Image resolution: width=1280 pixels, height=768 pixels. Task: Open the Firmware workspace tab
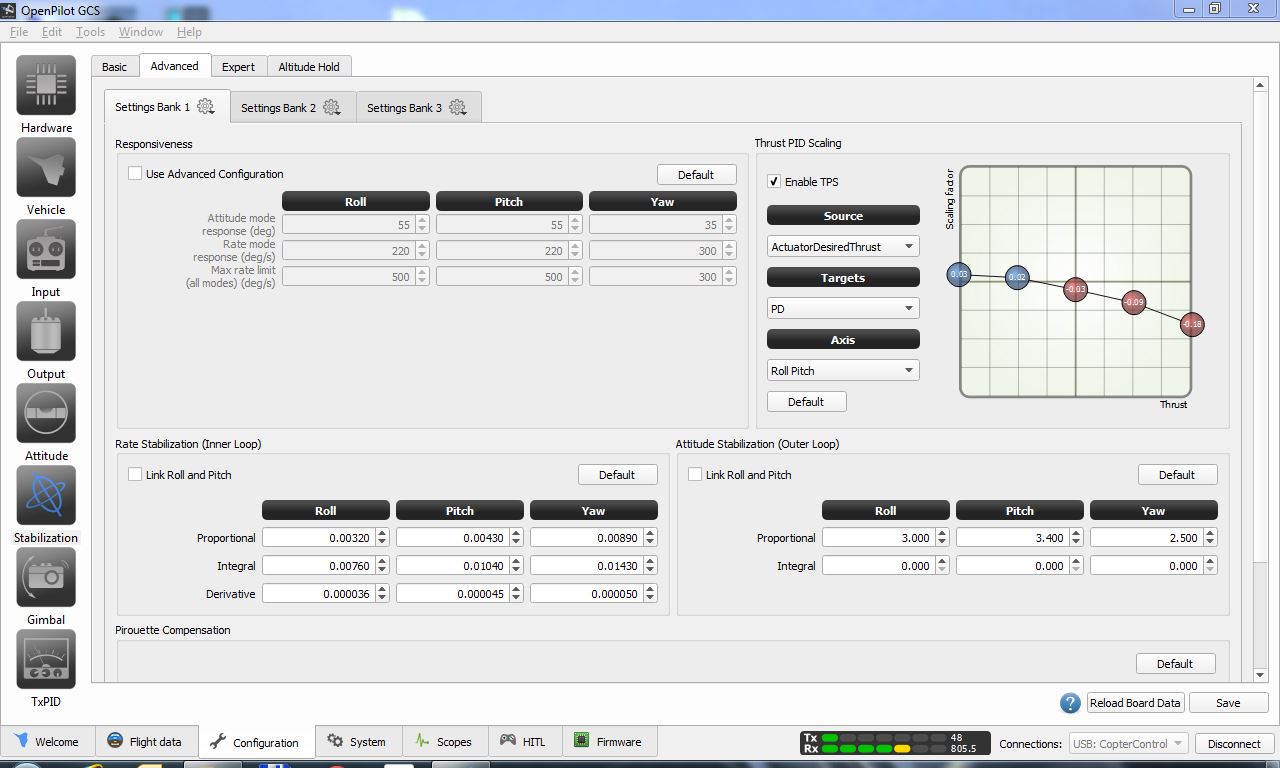(x=608, y=742)
